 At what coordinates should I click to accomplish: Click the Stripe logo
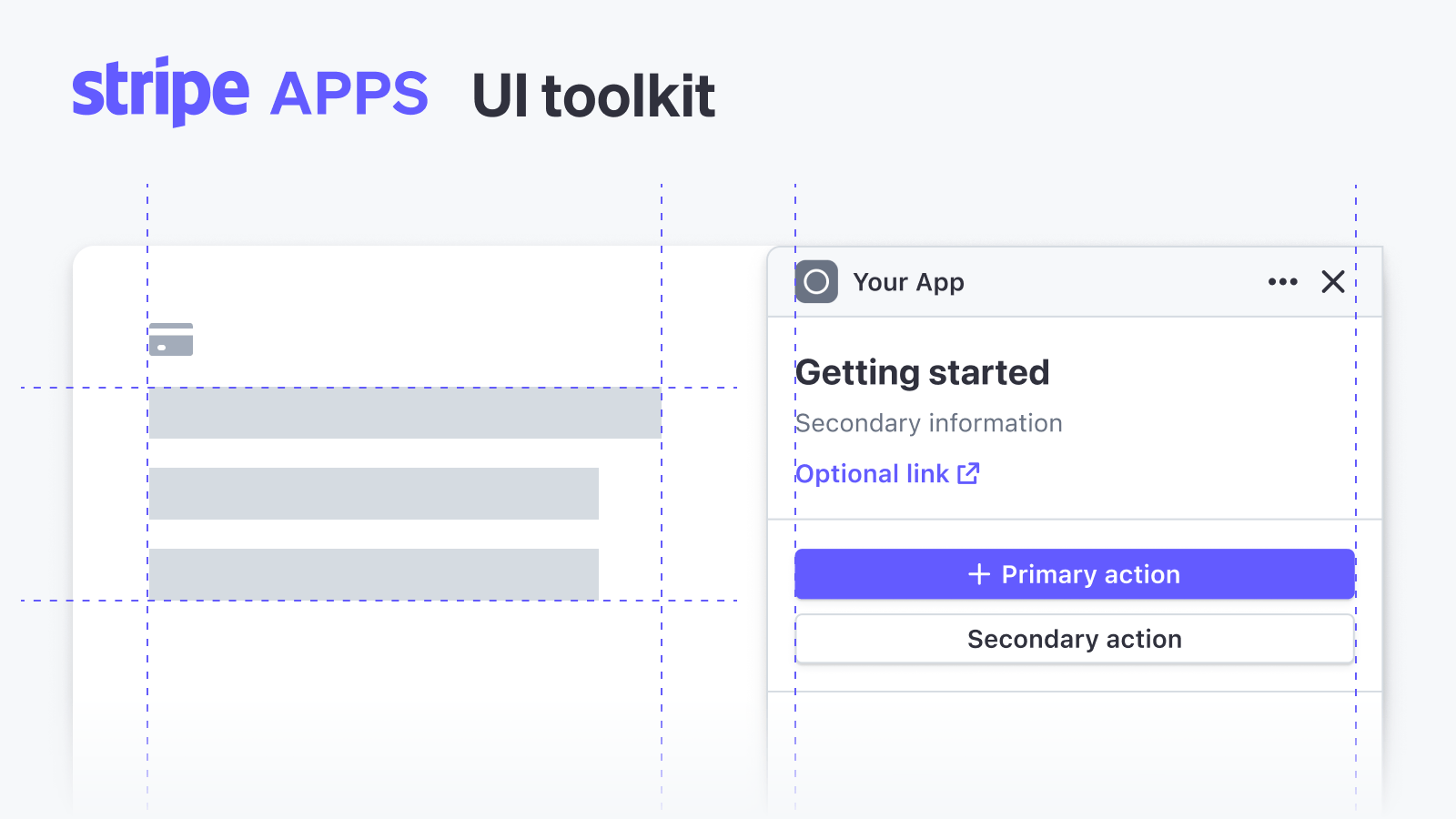(160, 91)
